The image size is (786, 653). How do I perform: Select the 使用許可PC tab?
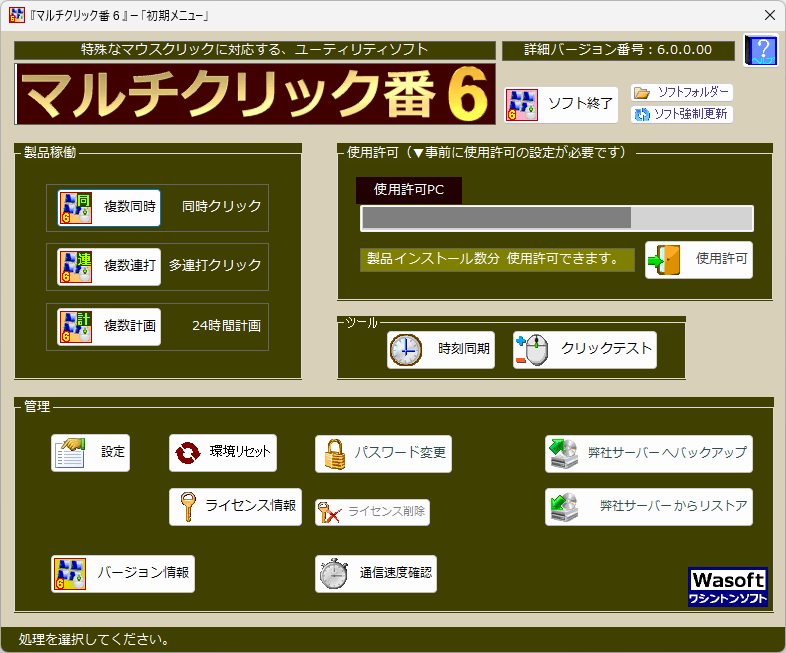coord(409,190)
